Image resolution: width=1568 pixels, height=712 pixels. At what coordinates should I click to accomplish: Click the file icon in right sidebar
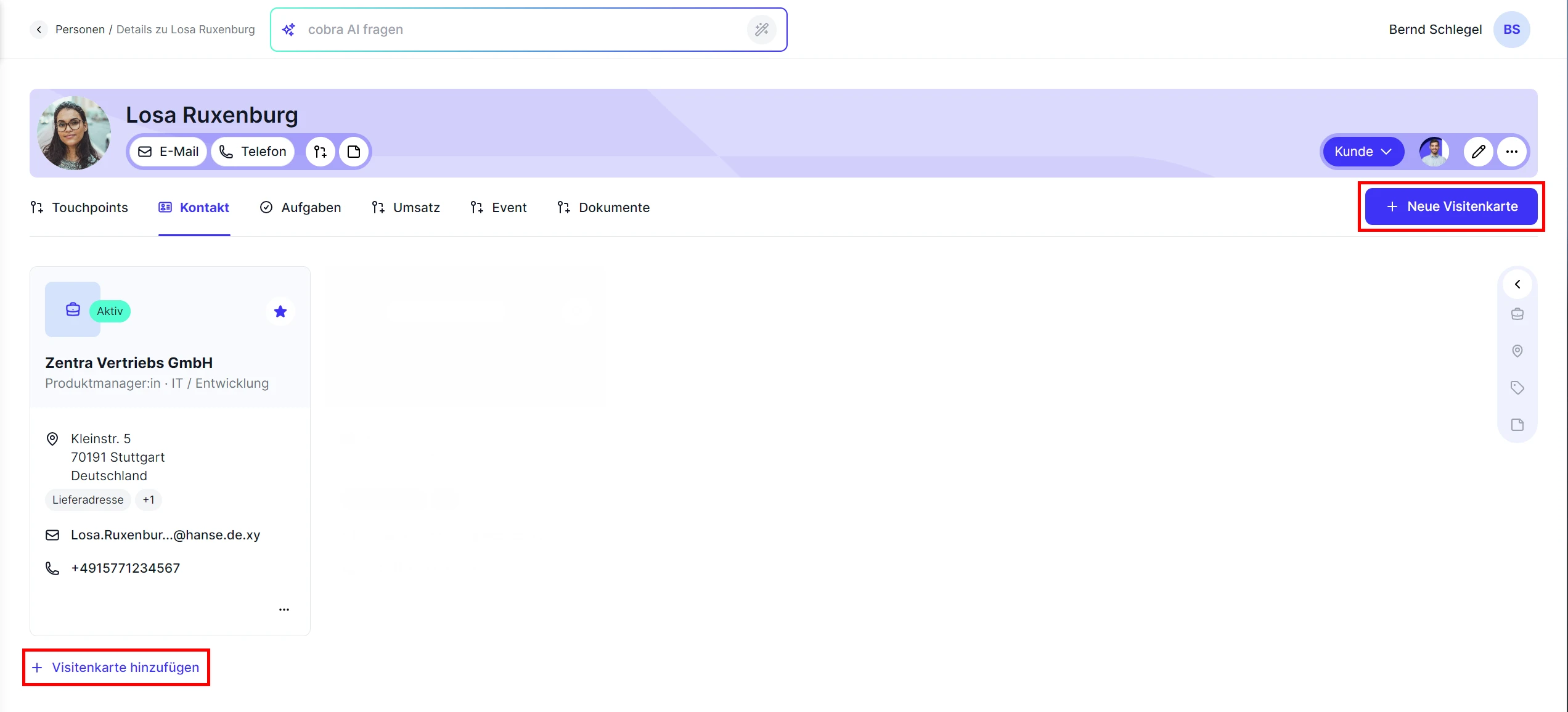[x=1517, y=425]
